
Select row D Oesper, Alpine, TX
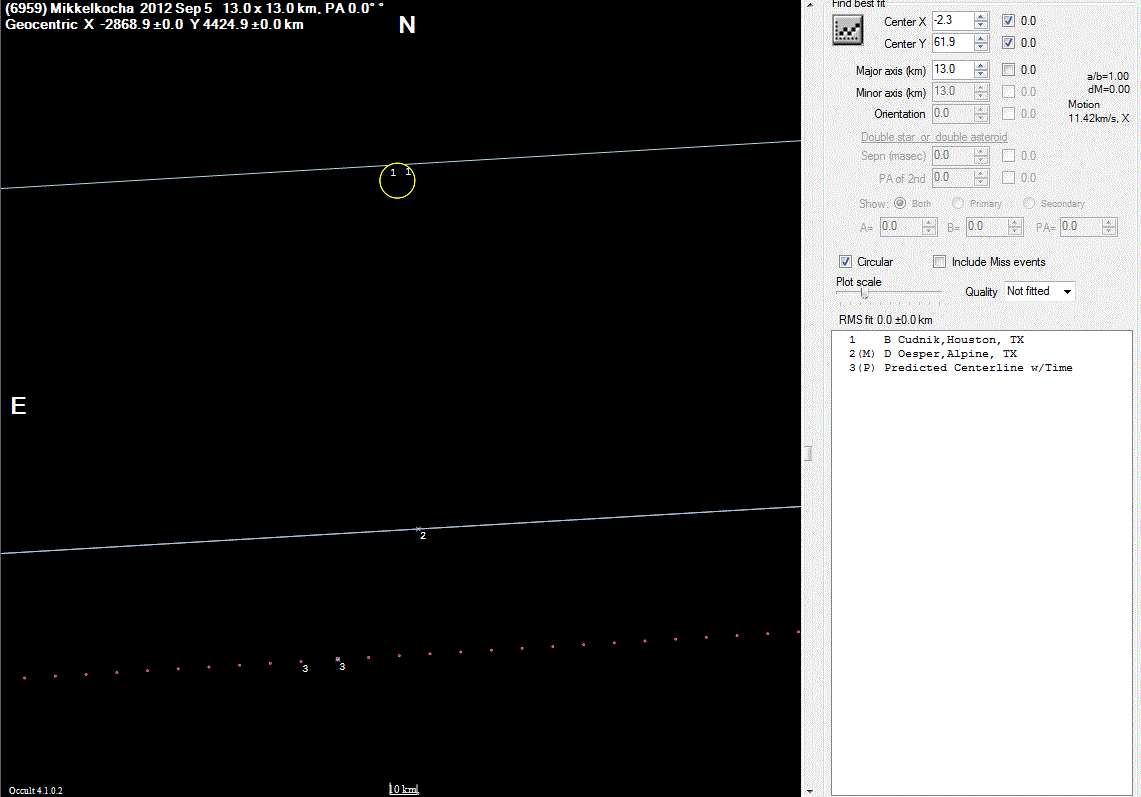(982, 354)
